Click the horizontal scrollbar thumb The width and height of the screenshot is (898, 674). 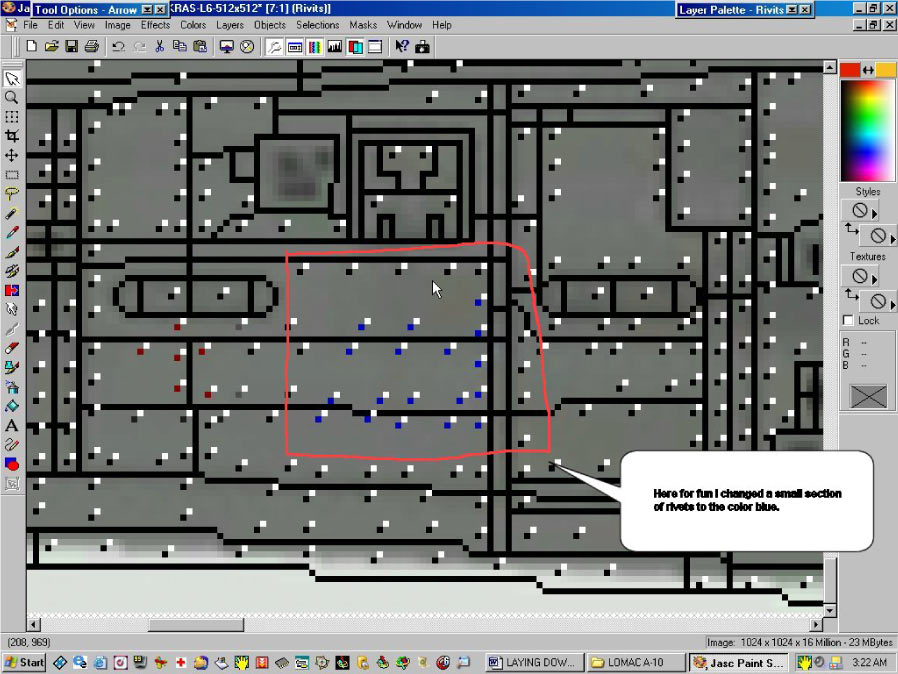coord(196,624)
